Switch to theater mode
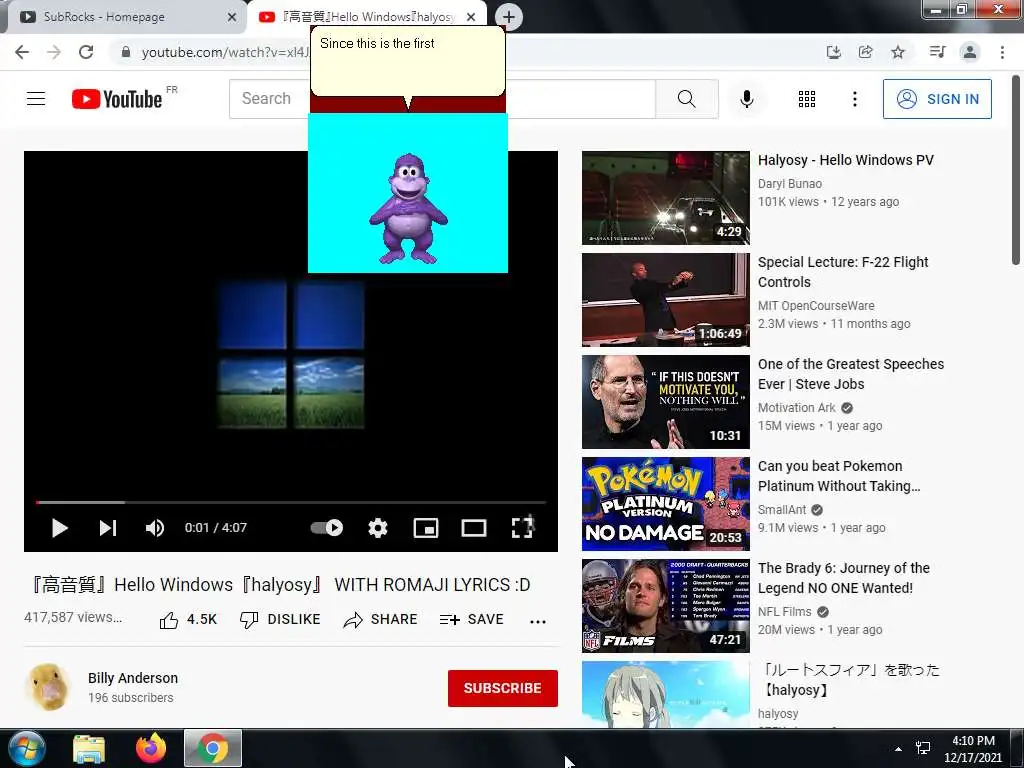This screenshot has width=1024, height=768. [x=473, y=528]
